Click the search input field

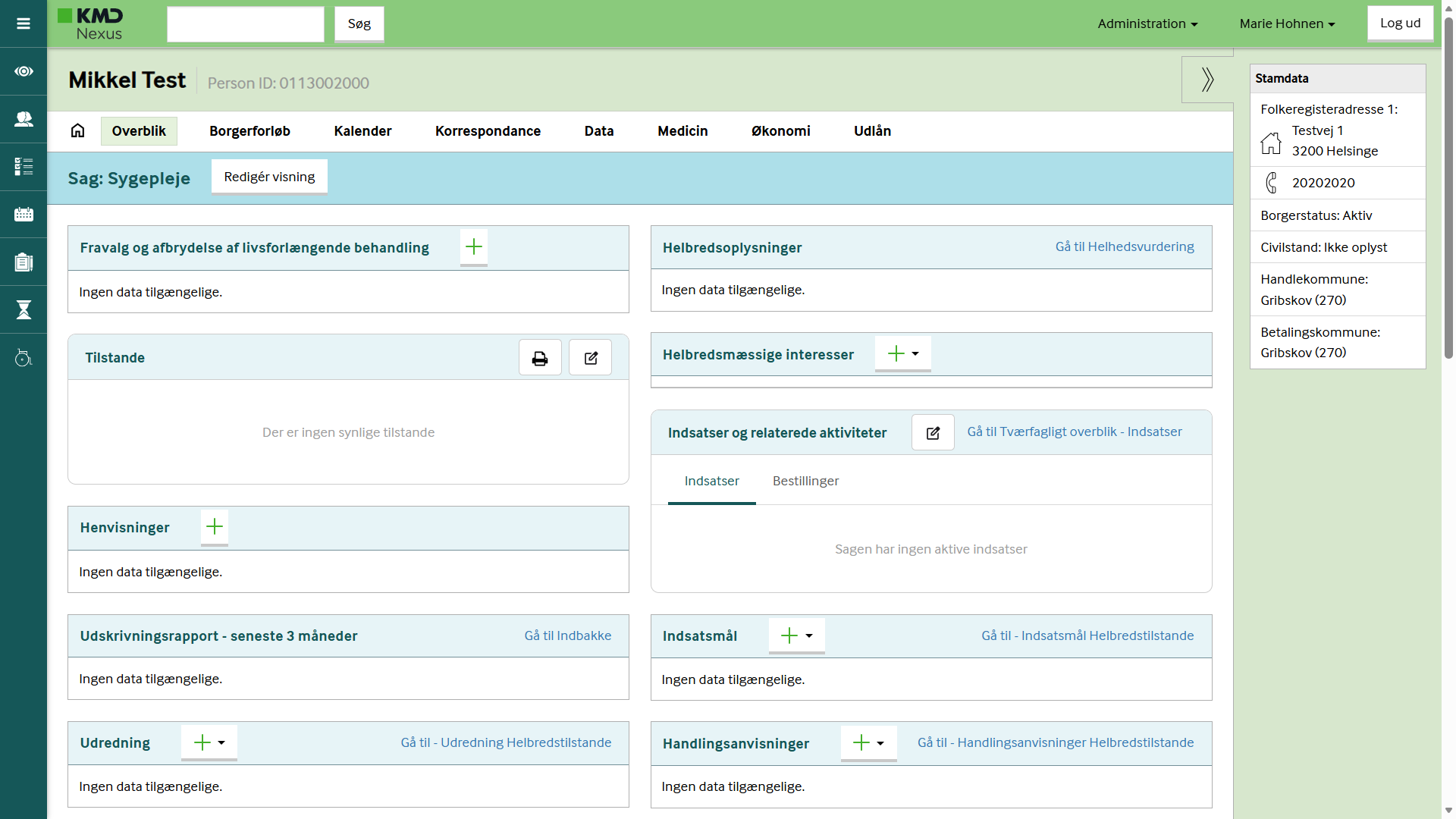click(x=246, y=24)
